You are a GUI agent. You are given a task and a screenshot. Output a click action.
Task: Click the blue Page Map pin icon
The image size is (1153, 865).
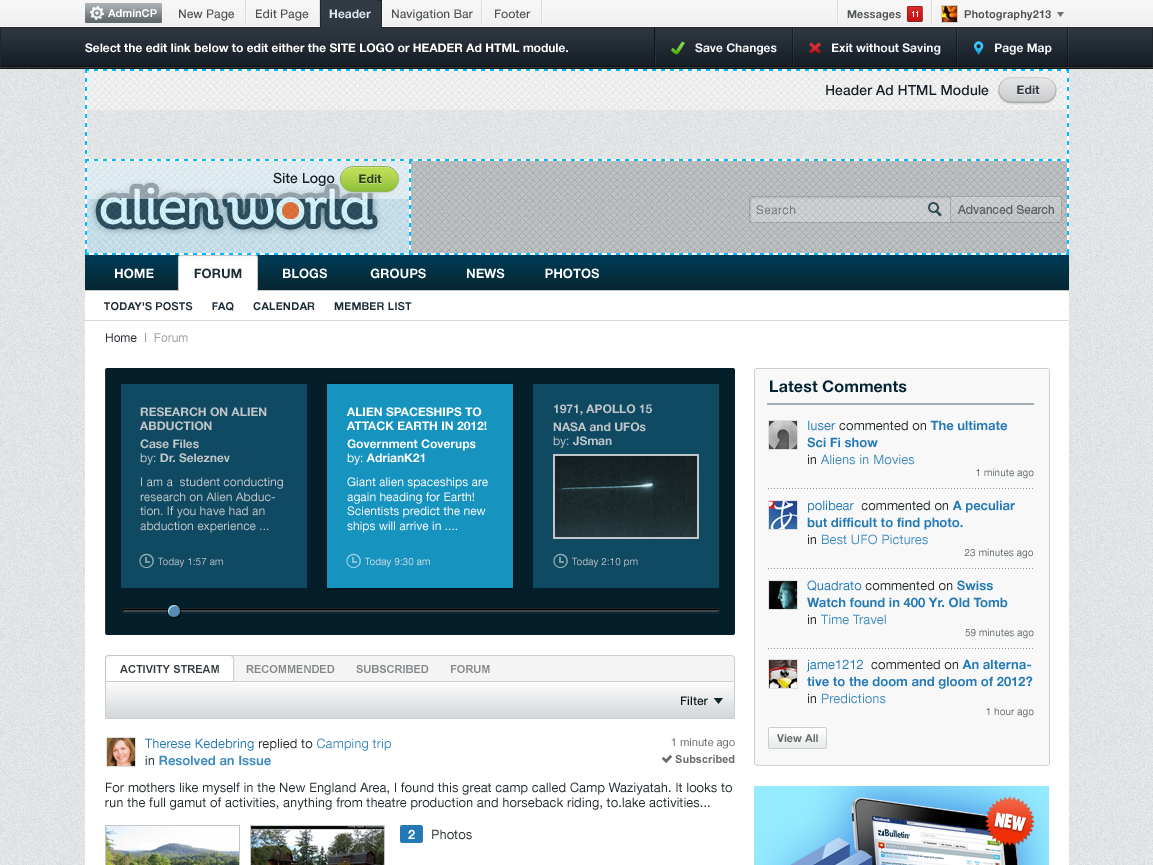(978, 48)
